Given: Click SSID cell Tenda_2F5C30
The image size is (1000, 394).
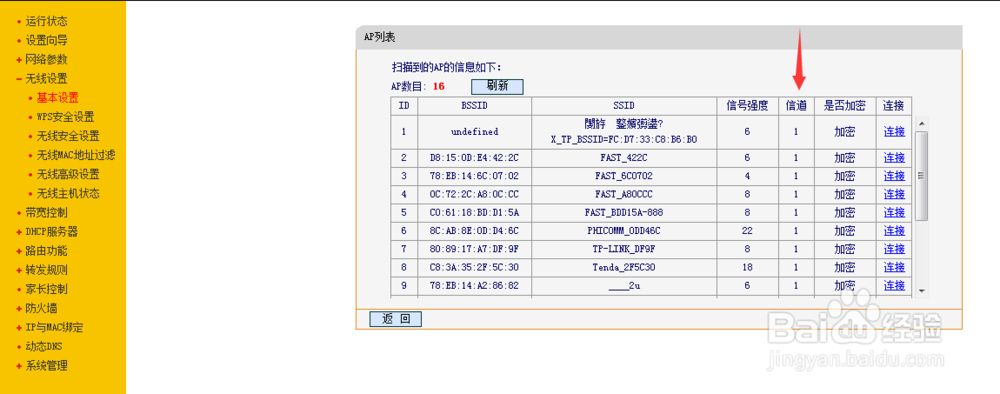Looking at the screenshot, I should point(624,268).
